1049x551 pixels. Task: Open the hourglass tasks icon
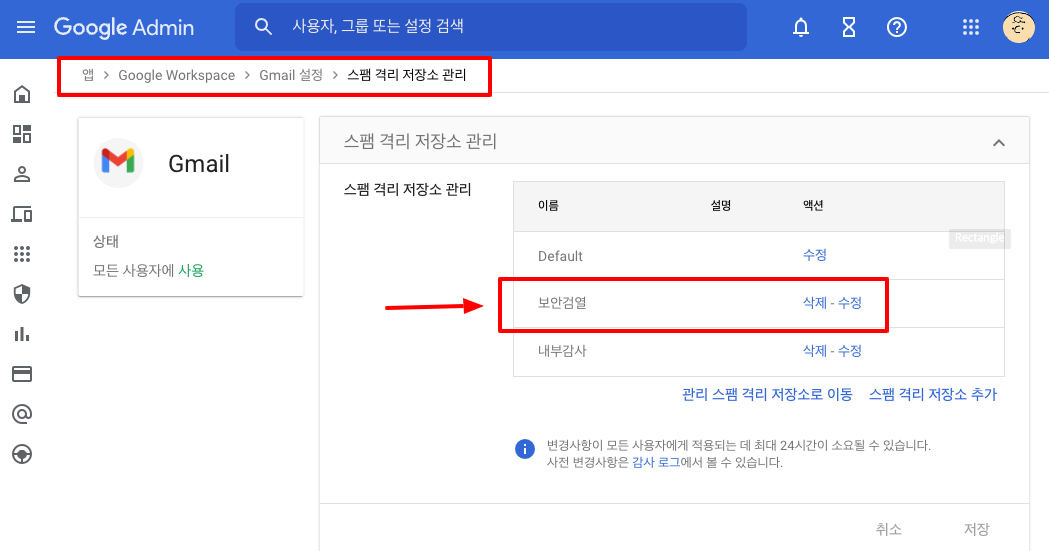click(849, 27)
